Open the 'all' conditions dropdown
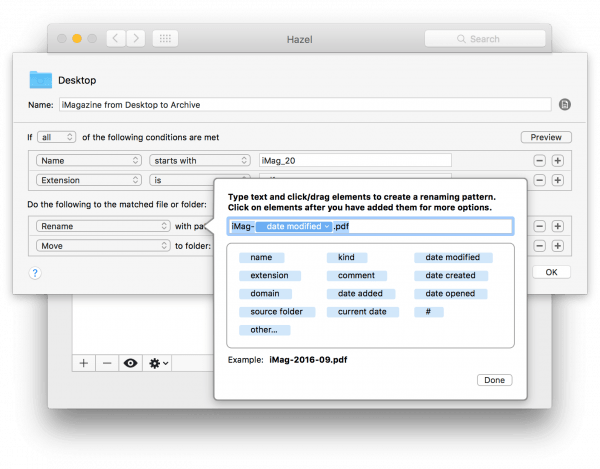 tap(57, 137)
